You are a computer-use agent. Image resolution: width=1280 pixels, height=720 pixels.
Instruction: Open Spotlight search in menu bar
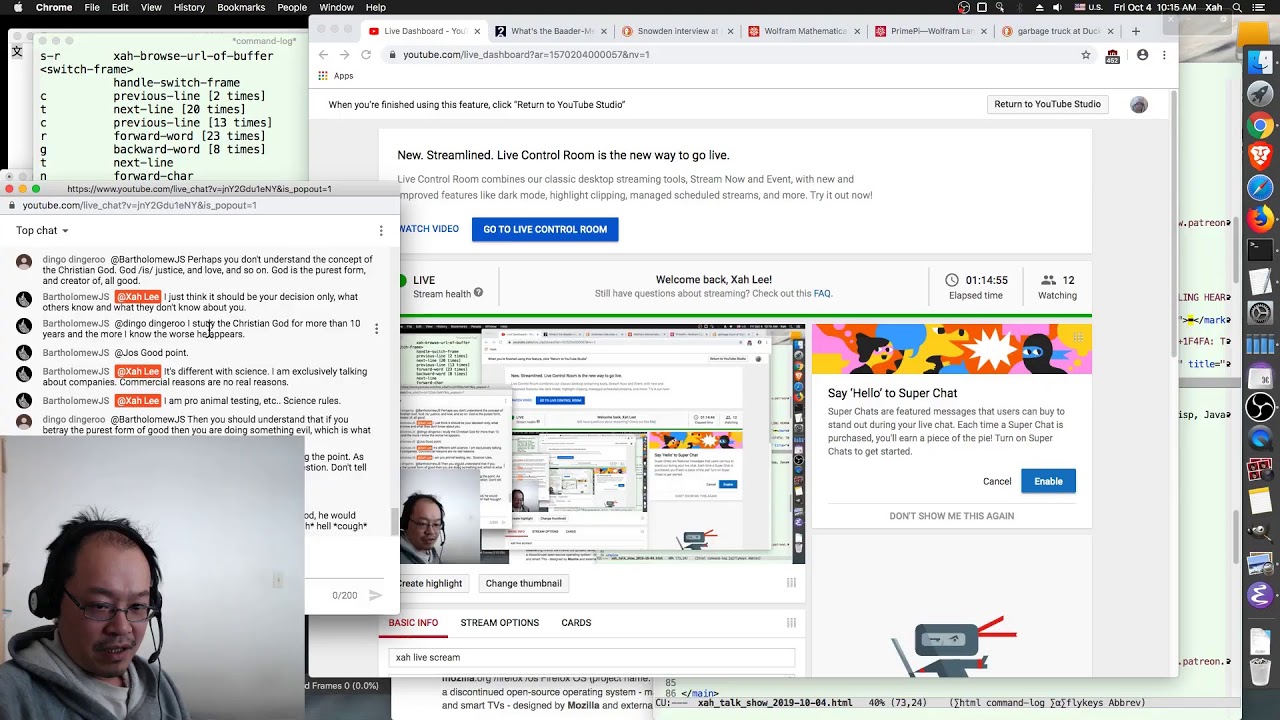coord(1237,7)
